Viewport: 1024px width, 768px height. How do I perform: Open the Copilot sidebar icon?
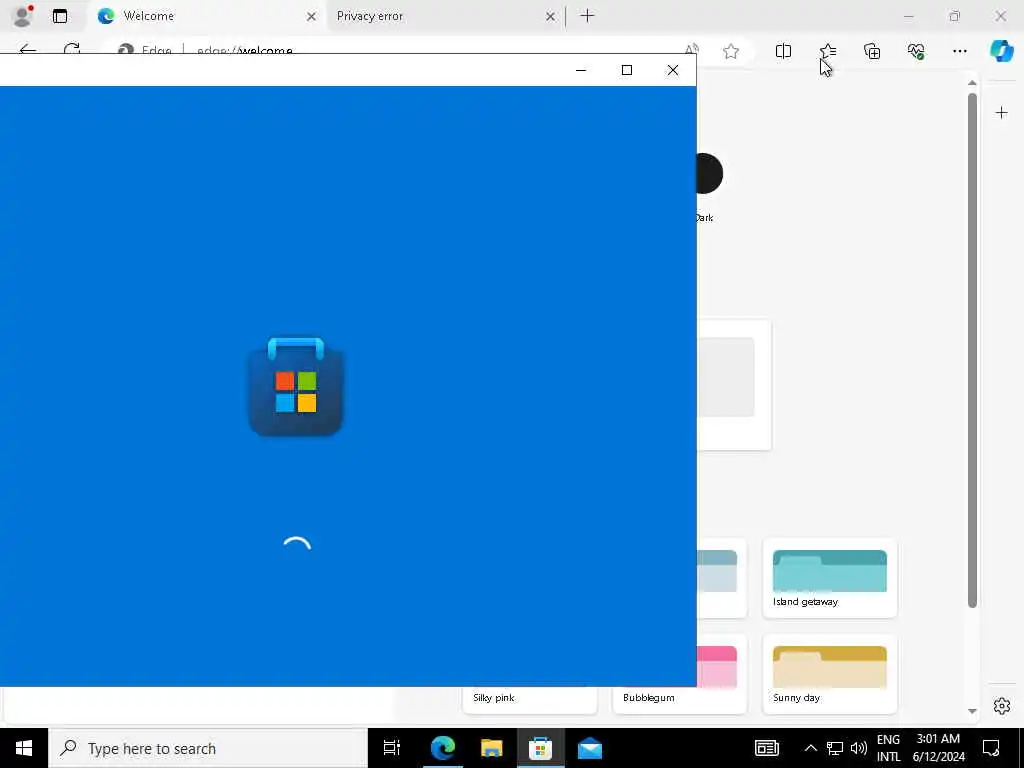1002,51
